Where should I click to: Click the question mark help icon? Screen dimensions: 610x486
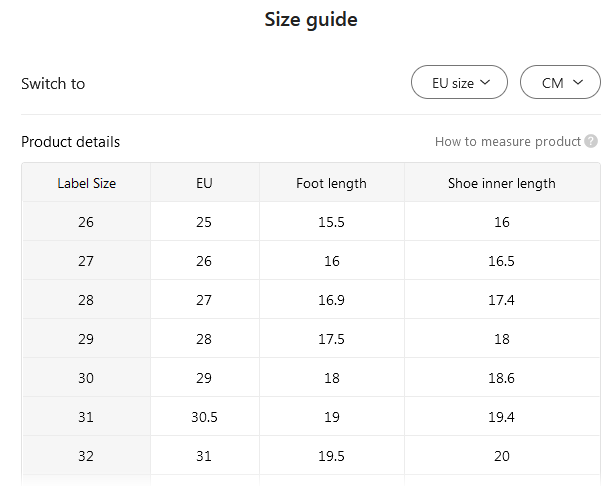[591, 141]
